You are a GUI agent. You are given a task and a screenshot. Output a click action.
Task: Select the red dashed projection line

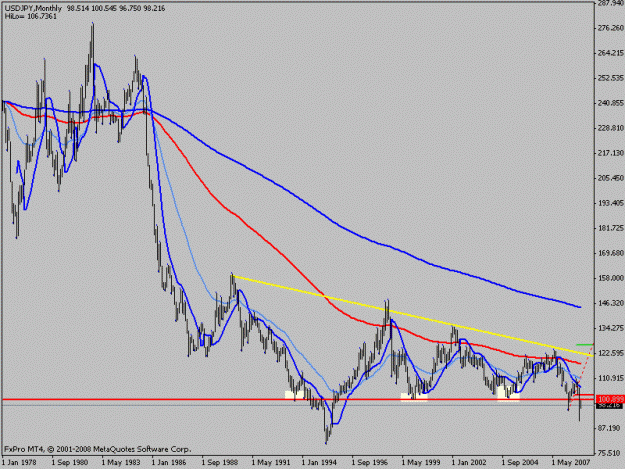click(x=581, y=377)
